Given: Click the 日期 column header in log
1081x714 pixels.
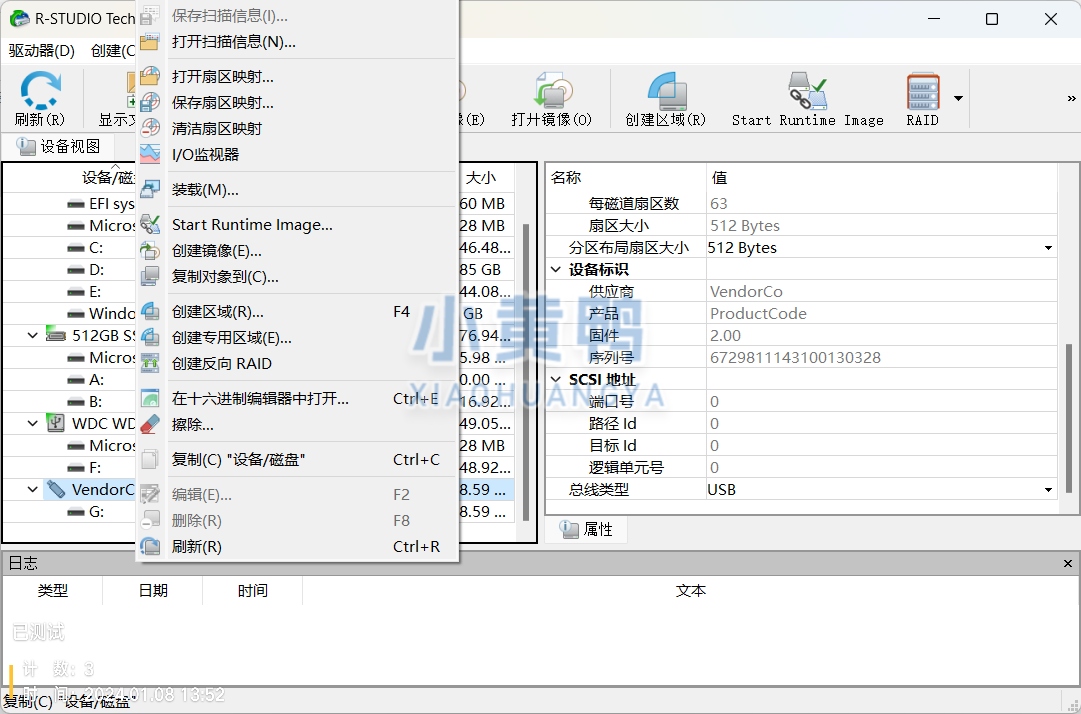Looking at the screenshot, I should click(153, 591).
